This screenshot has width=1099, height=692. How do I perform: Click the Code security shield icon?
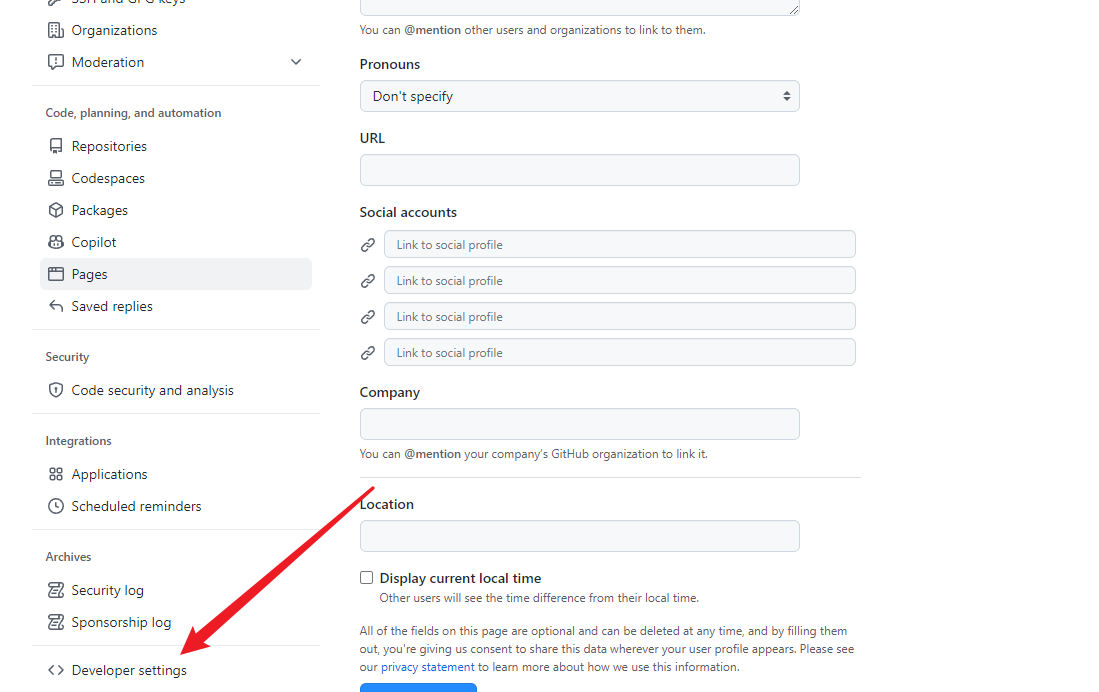[x=56, y=390]
